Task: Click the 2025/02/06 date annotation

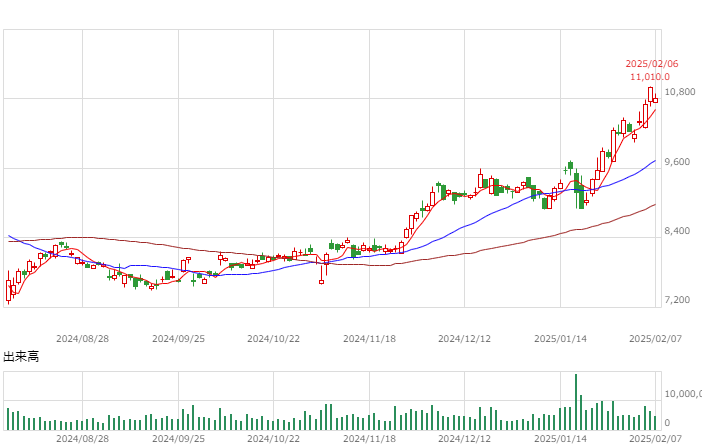Action: (x=651, y=64)
